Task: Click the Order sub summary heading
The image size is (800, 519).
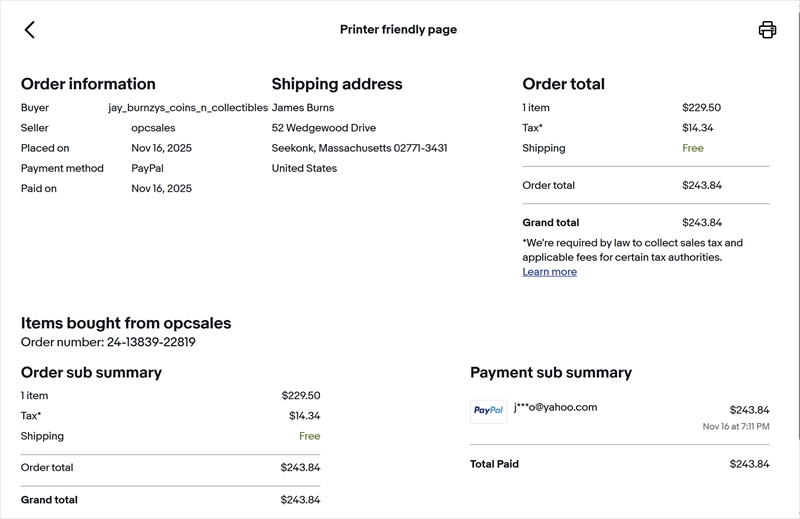Action: click(x=91, y=372)
